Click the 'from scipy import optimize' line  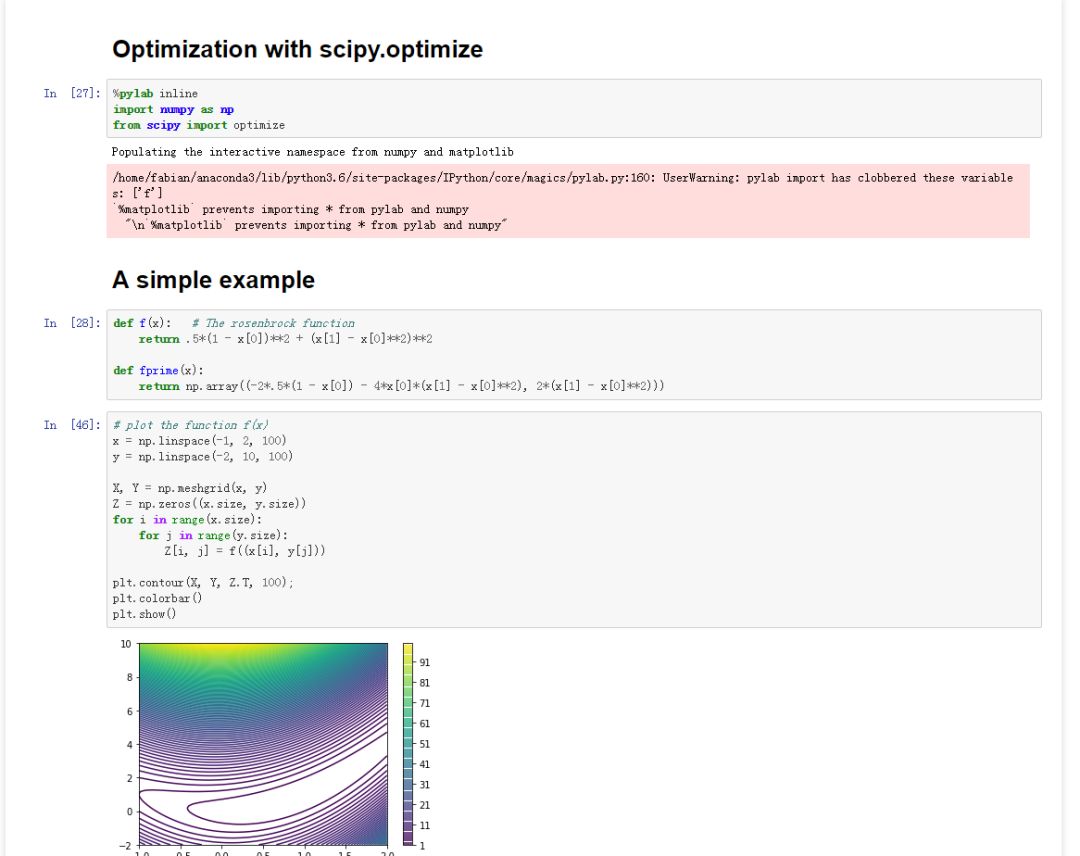pos(199,125)
